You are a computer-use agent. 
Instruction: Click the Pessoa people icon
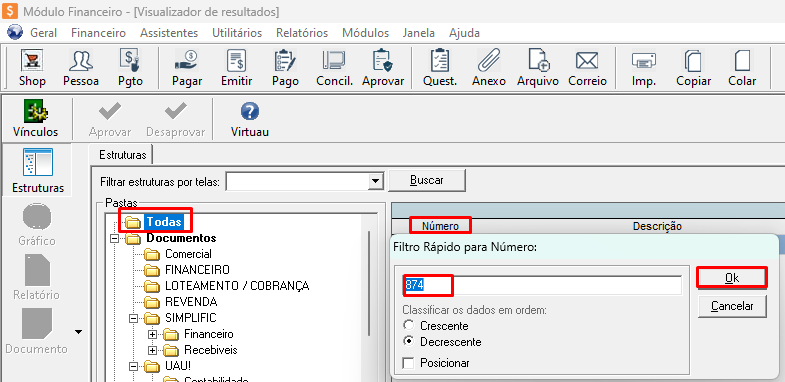click(x=81, y=61)
